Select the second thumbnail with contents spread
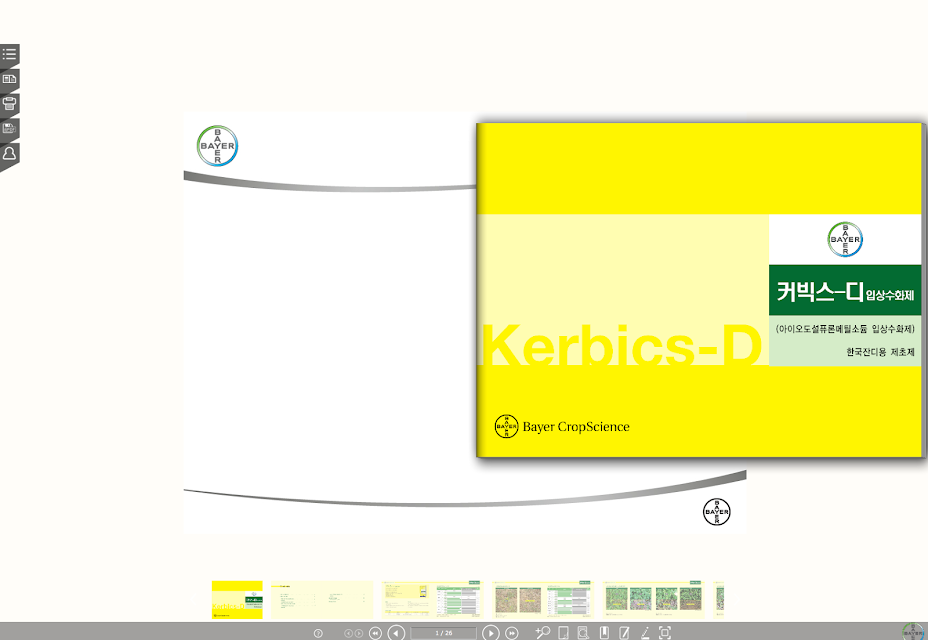This screenshot has width=928, height=640. point(322,600)
